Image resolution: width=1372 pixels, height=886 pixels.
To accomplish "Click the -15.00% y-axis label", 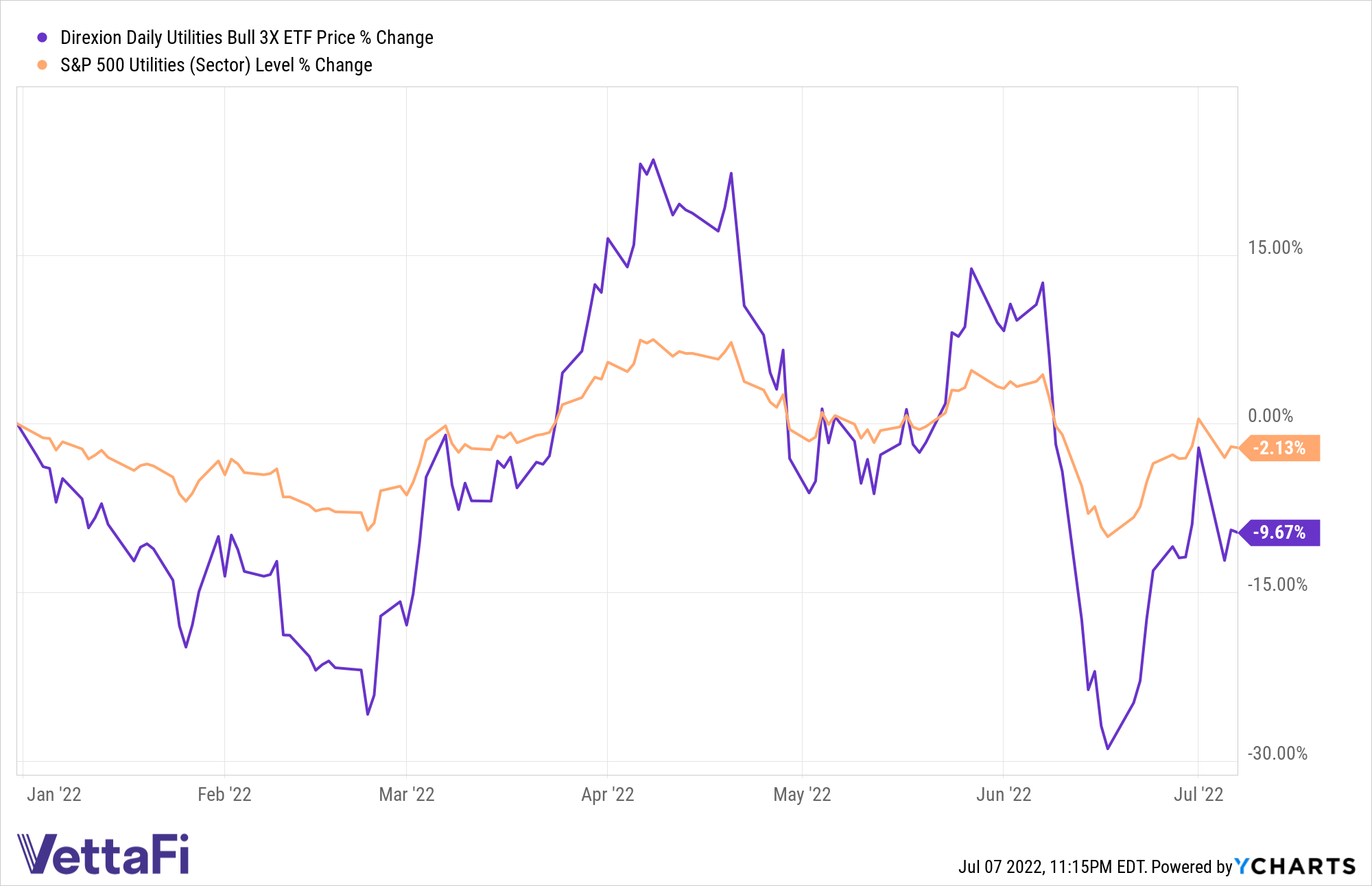I will (x=1277, y=585).
